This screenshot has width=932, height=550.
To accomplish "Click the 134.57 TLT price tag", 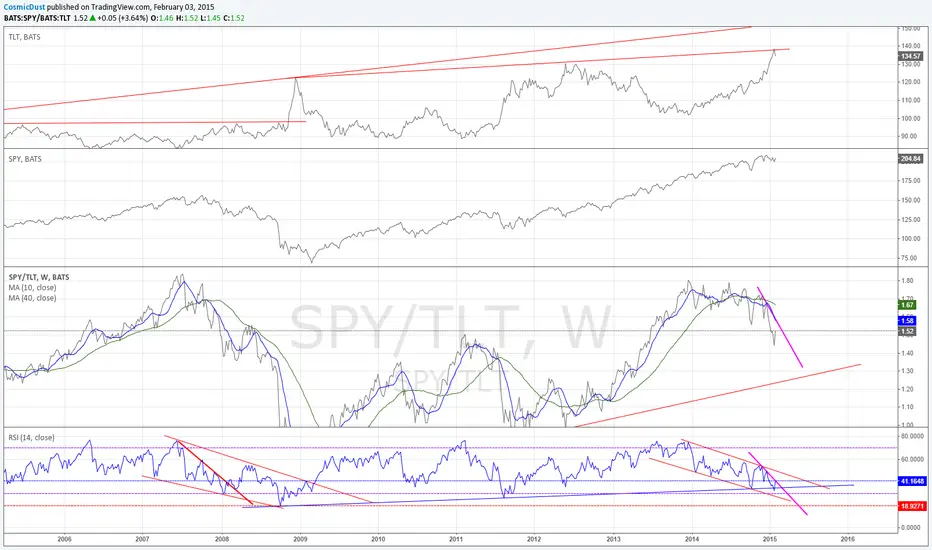I will point(911,56).
